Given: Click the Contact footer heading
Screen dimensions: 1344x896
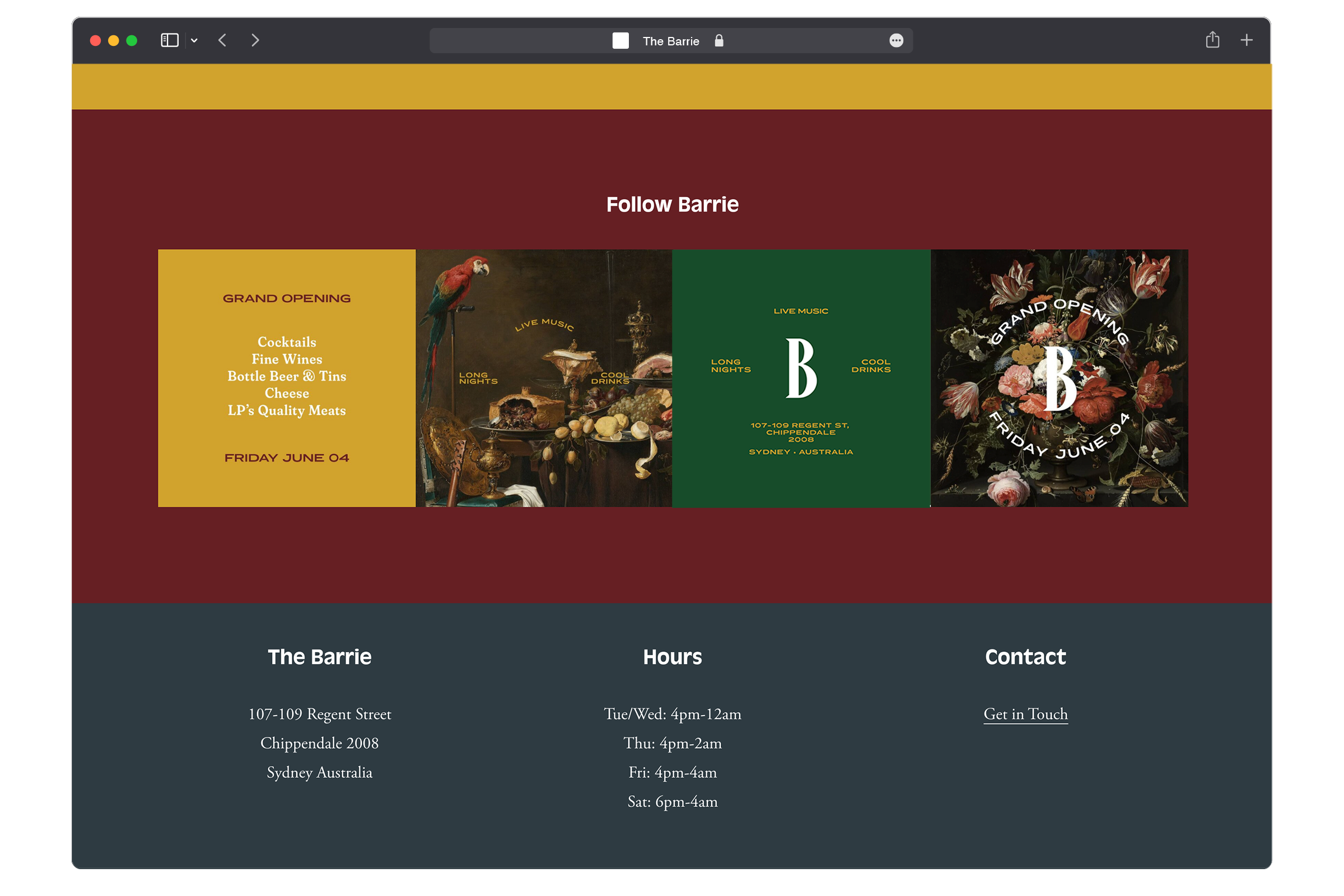Looking at the screenshot, I should (x=1026, y=657).
